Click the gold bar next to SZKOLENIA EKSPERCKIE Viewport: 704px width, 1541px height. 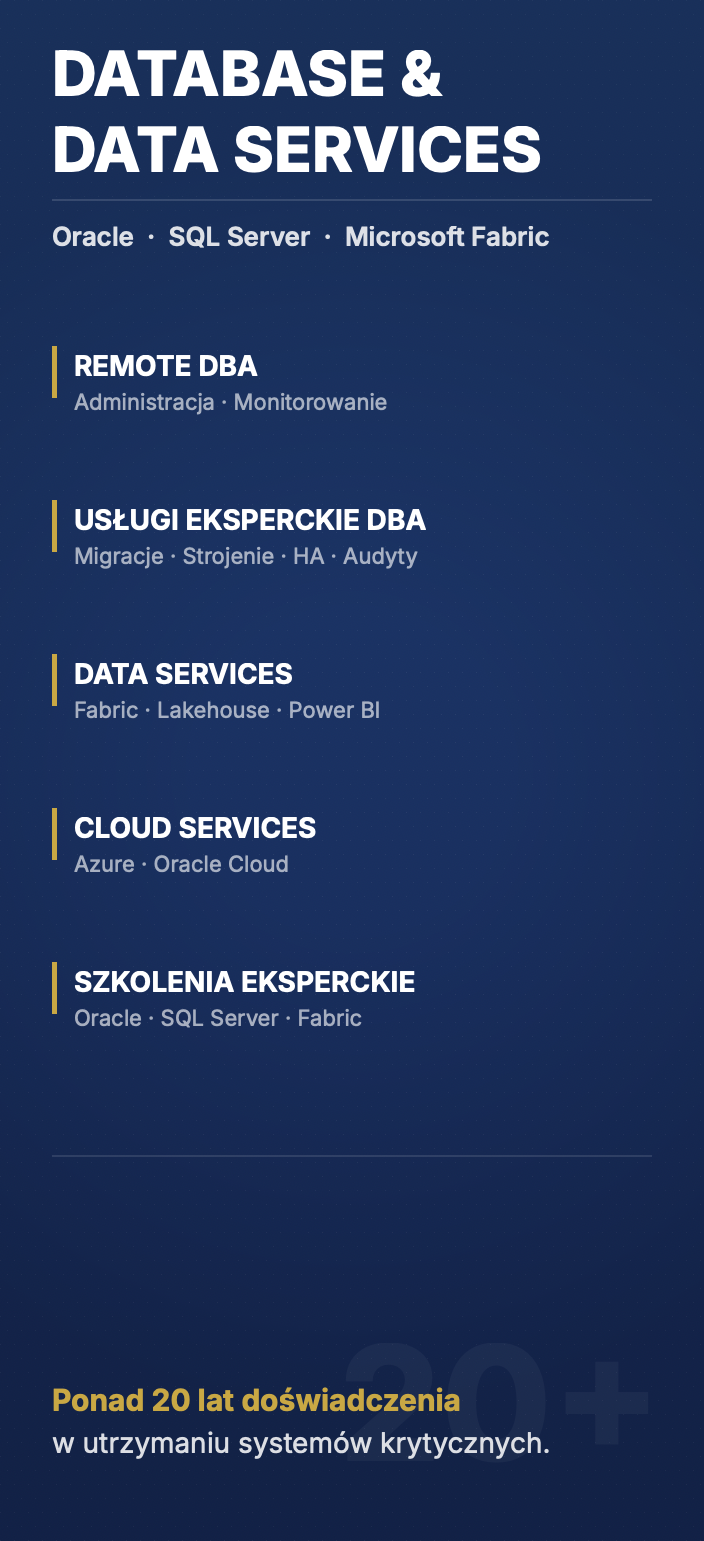pyautogui.click(x=55, y=988)
